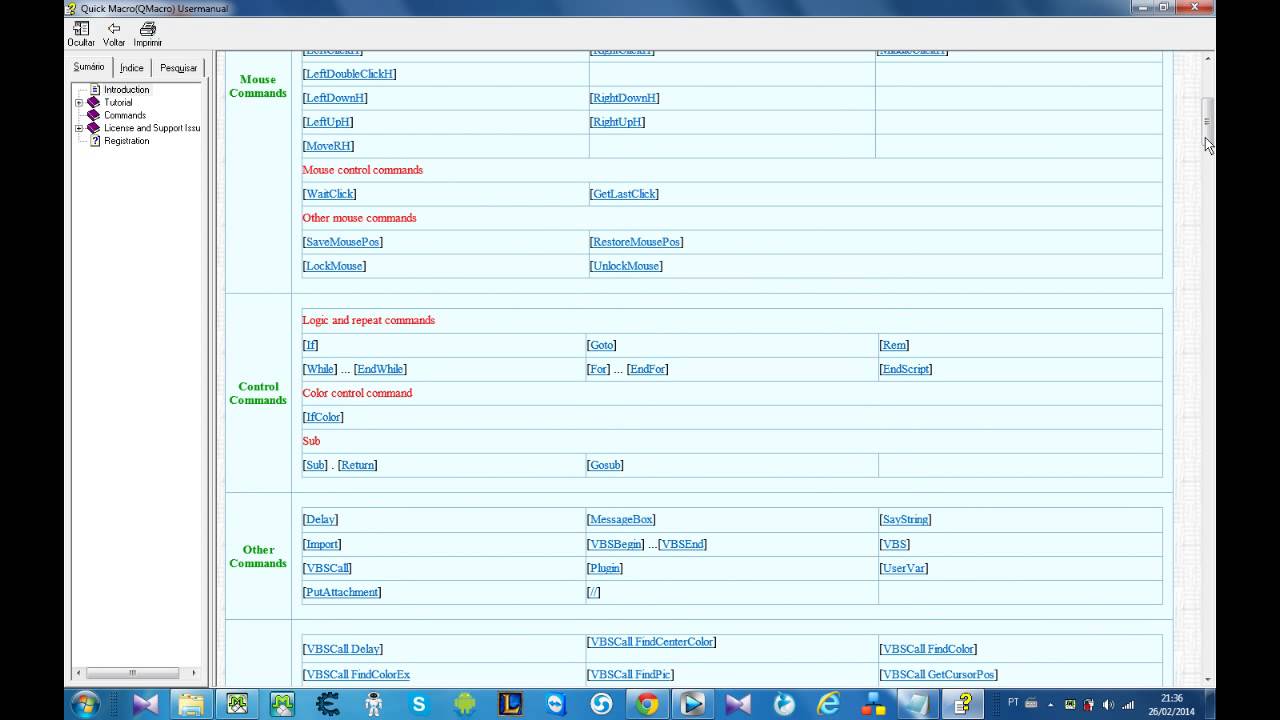
Task: Open File Explorer from the taskbar
Action: pos(191,704)
